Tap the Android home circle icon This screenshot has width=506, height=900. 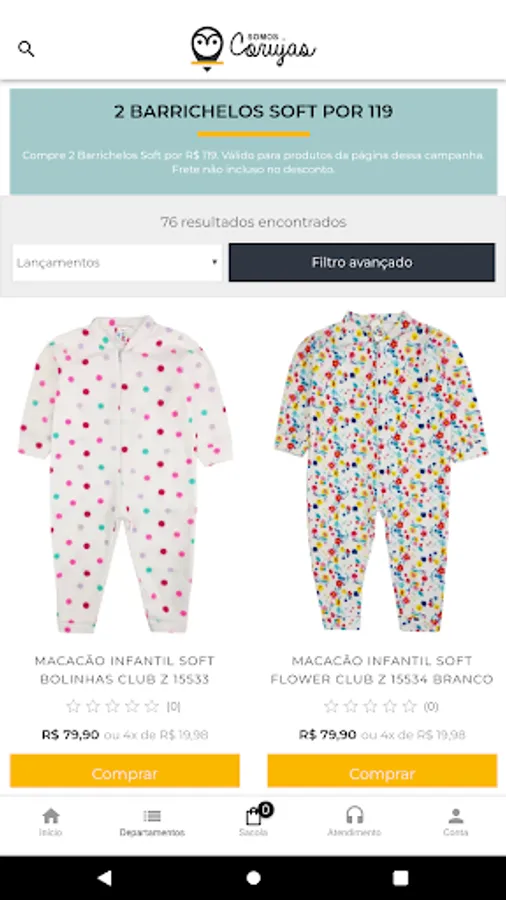pyautogui.click(x=253, y=878)
